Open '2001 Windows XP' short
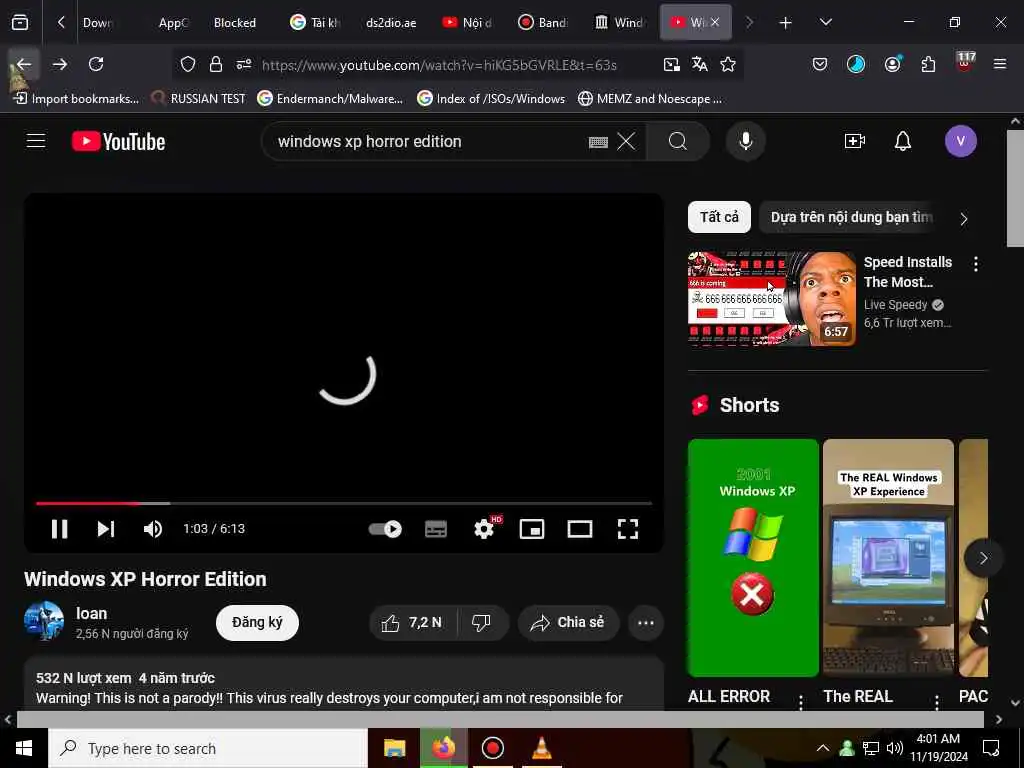Viewport: 1024px width, 768px height. click(x=753, y=558)
